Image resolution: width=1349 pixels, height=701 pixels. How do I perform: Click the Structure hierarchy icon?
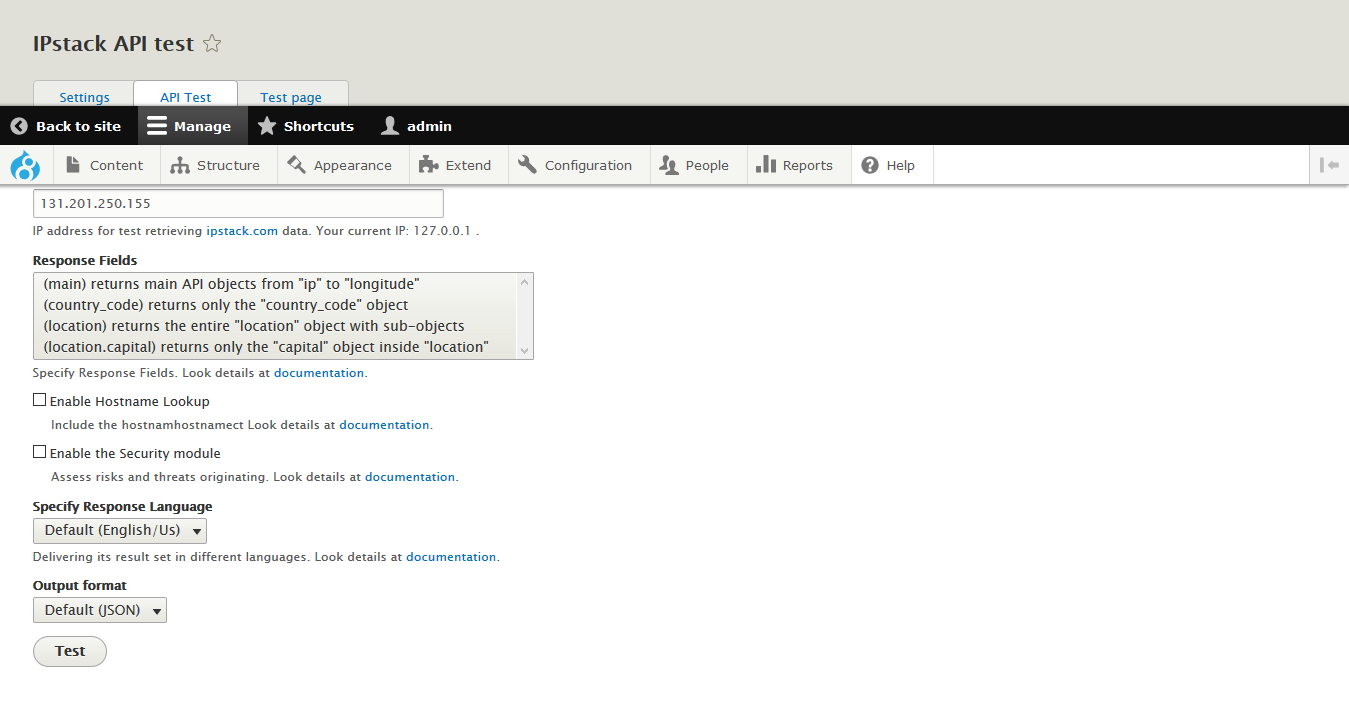click(x=180, y=165)
